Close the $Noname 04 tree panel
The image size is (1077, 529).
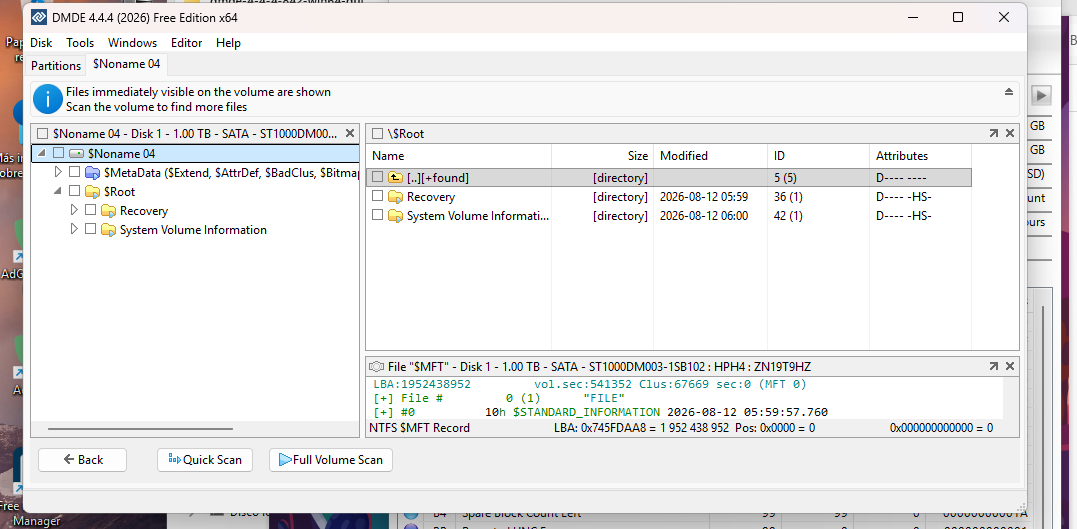(350, 133)
